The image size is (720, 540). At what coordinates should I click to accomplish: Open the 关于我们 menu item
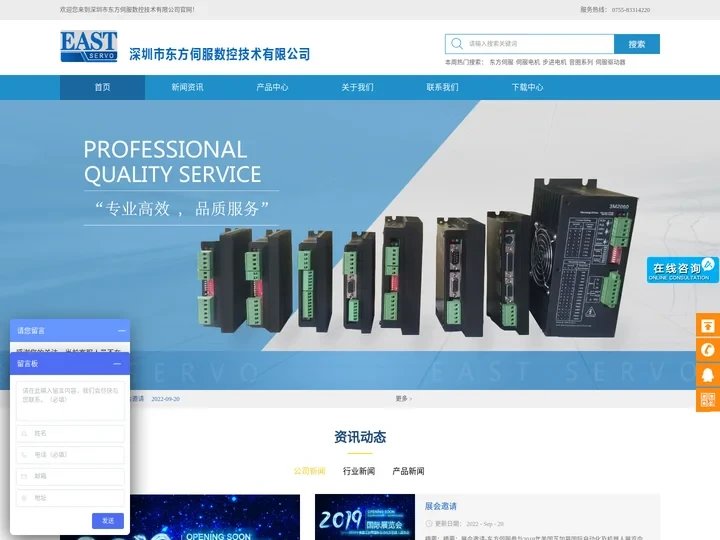[x=357, y=87]
